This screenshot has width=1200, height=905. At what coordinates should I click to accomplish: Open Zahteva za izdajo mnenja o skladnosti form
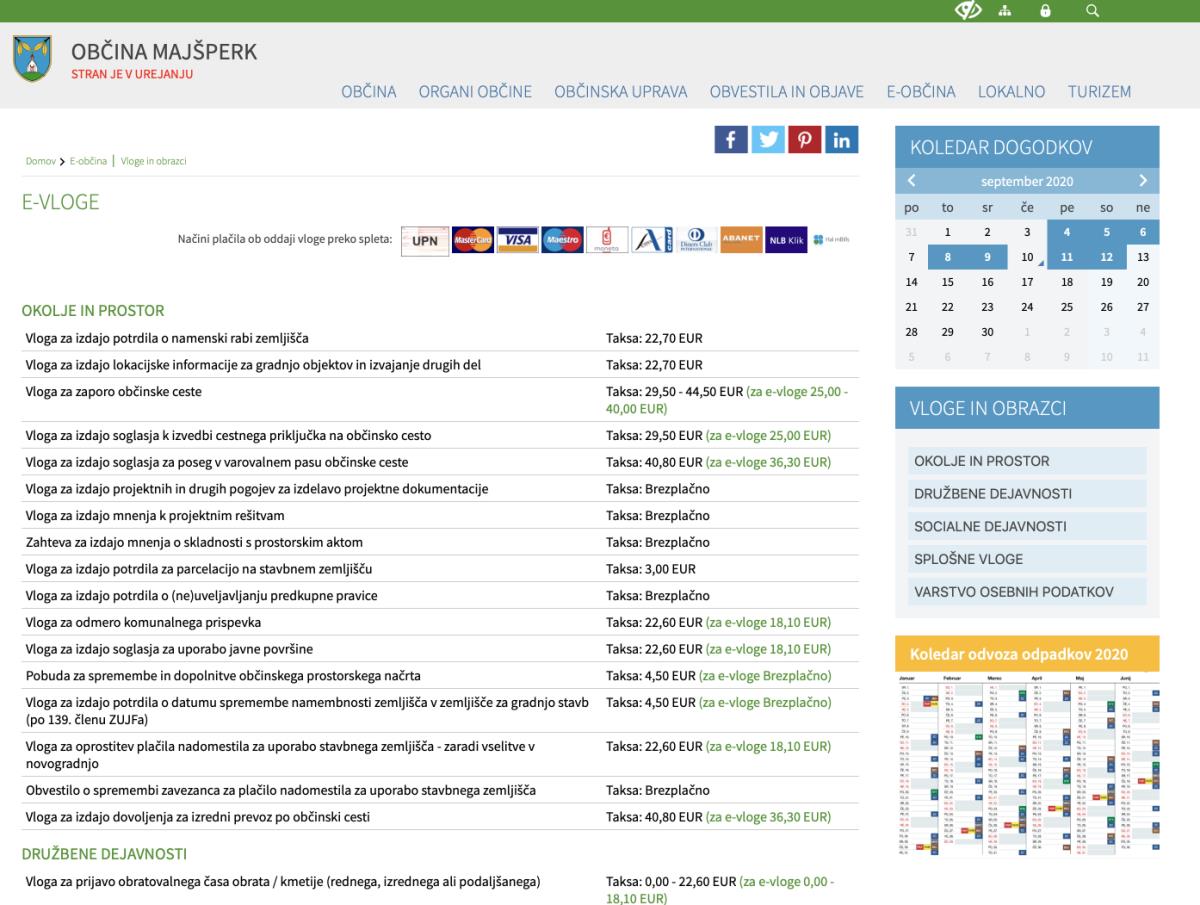(194, 542)
